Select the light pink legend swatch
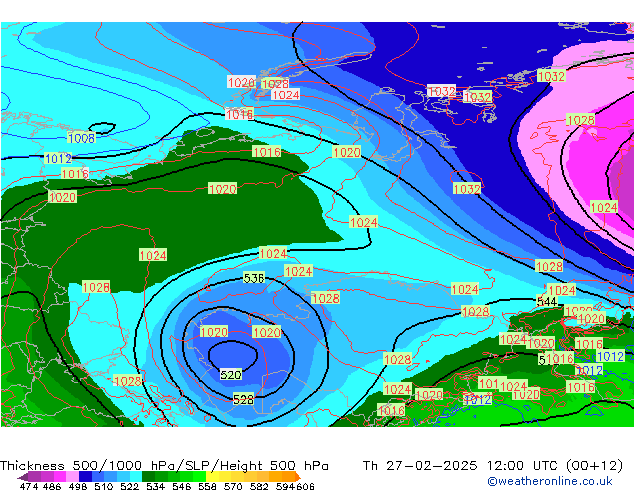Image resolution: width=634 pixels, height=490 pixels. pos(72,476)
